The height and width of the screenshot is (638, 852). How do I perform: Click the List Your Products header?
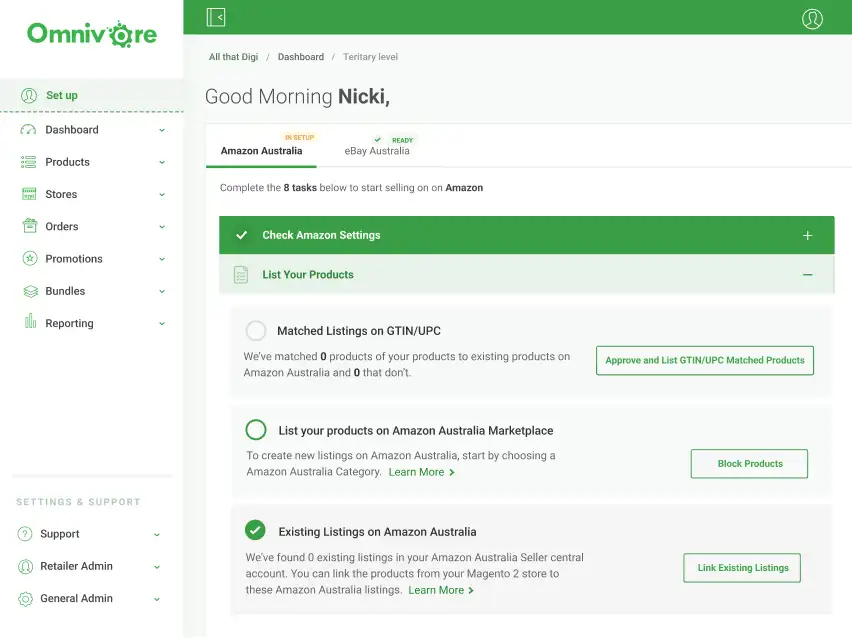pyautogui.click(x=527, y=275)
